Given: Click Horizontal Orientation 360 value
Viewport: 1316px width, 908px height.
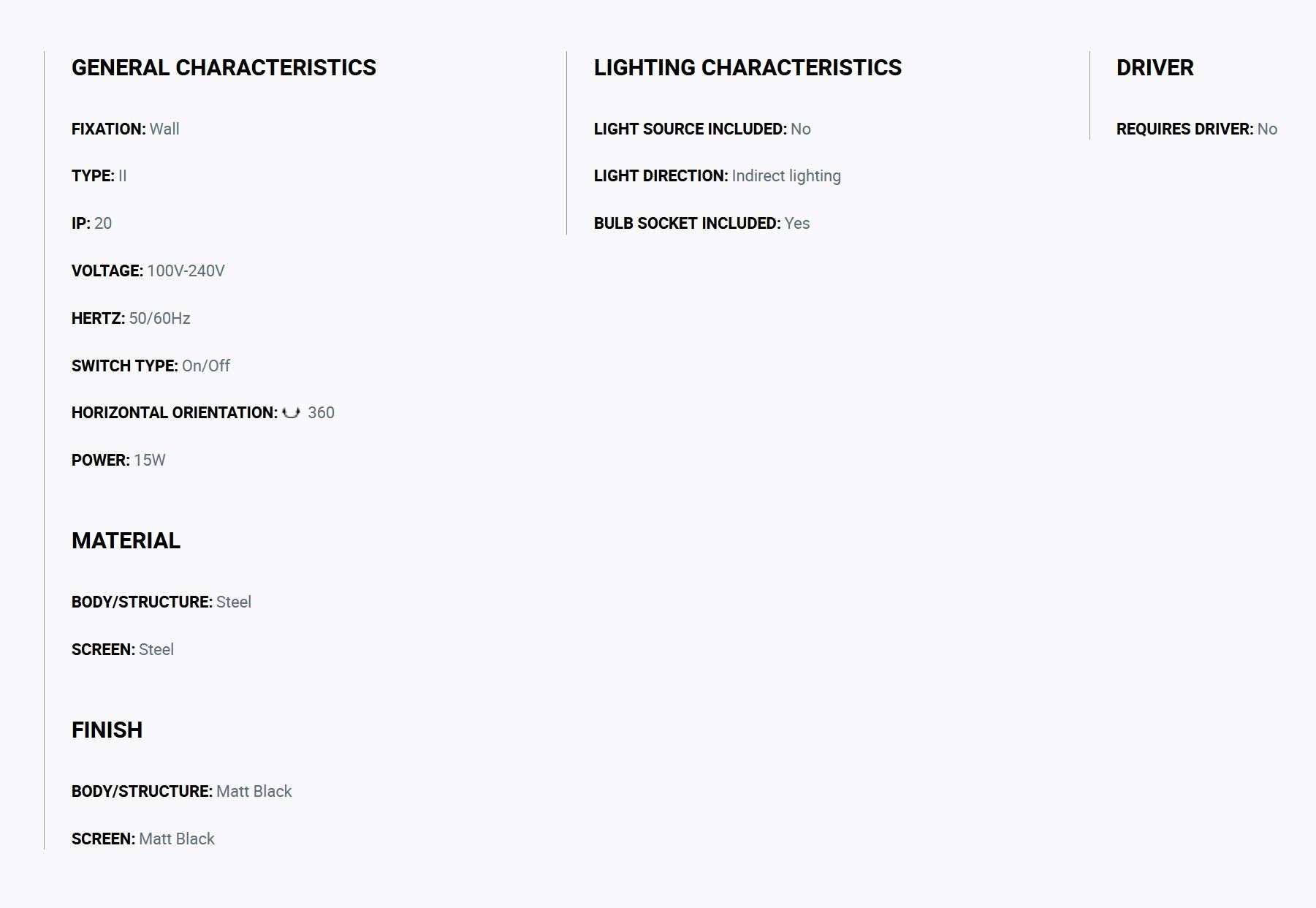Looking at the screenshot, I should 322,413.
